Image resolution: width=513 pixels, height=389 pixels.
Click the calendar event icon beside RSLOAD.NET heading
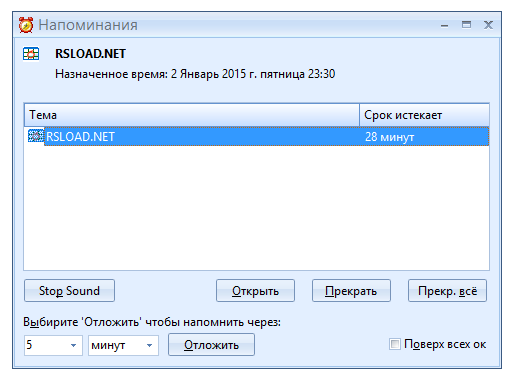pos(31,54)
